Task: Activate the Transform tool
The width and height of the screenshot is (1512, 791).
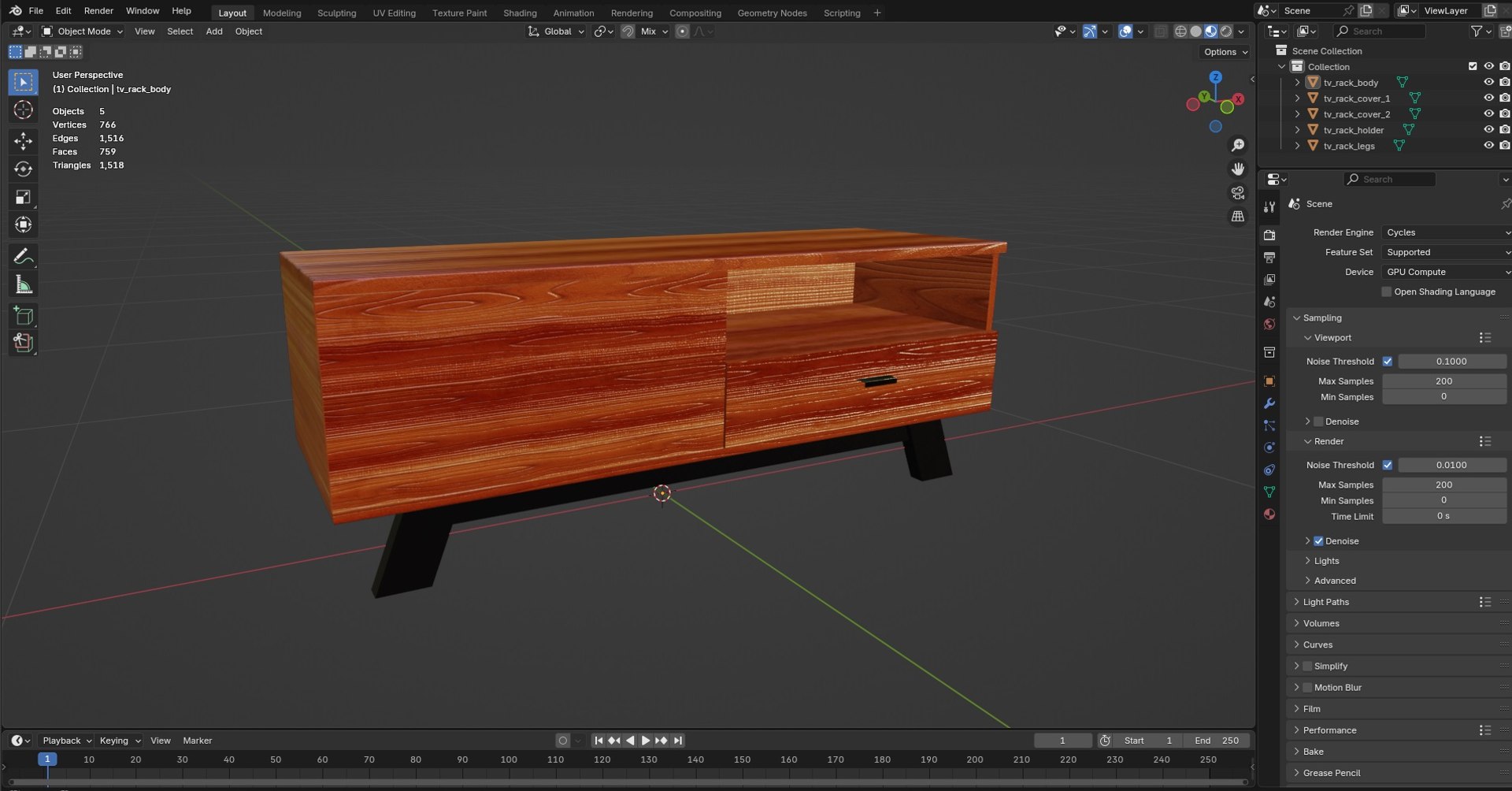Action: (23, 225)
